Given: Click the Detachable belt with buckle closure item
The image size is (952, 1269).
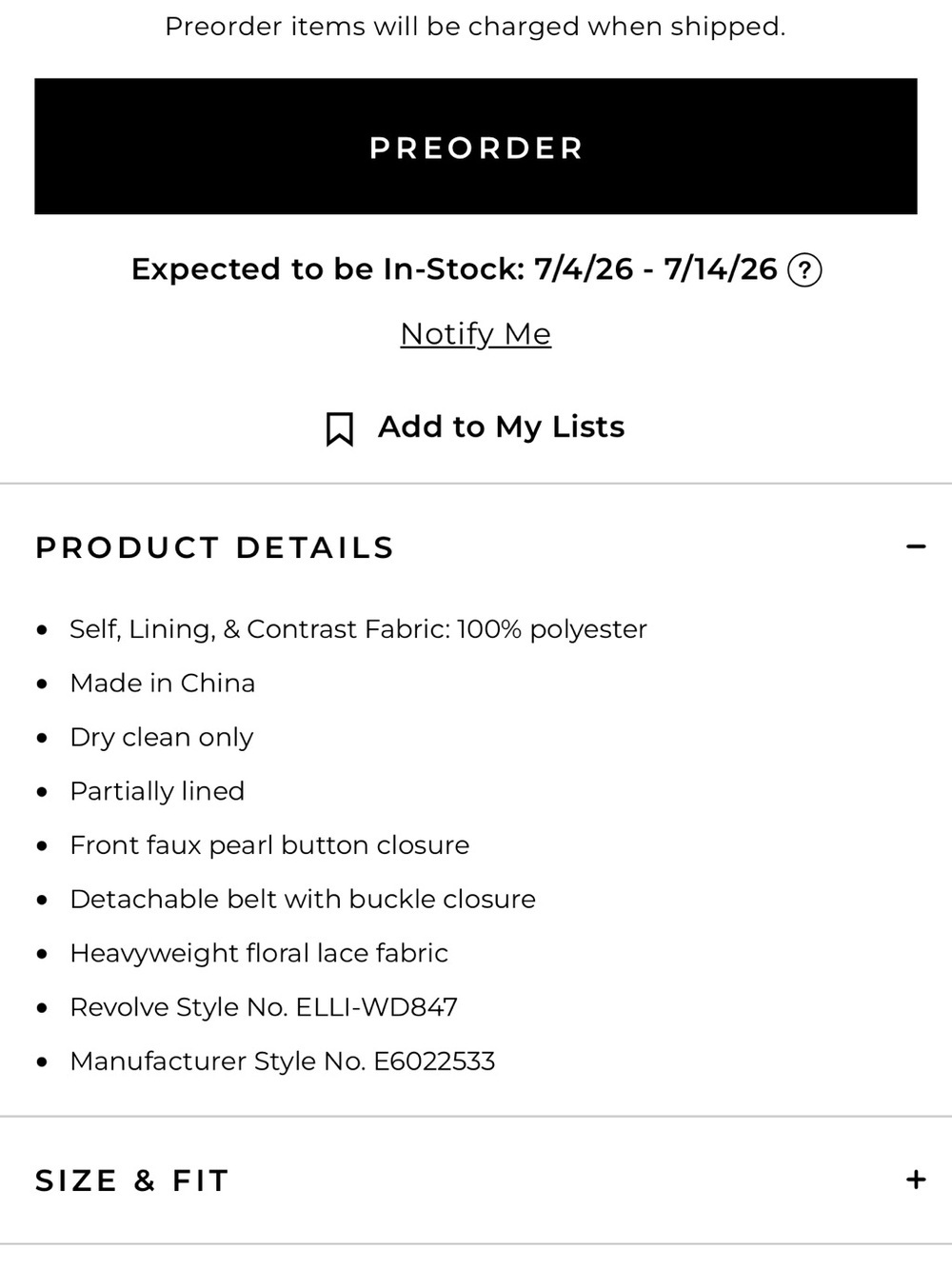Looking at the screenshot, I should pos(303,900).
